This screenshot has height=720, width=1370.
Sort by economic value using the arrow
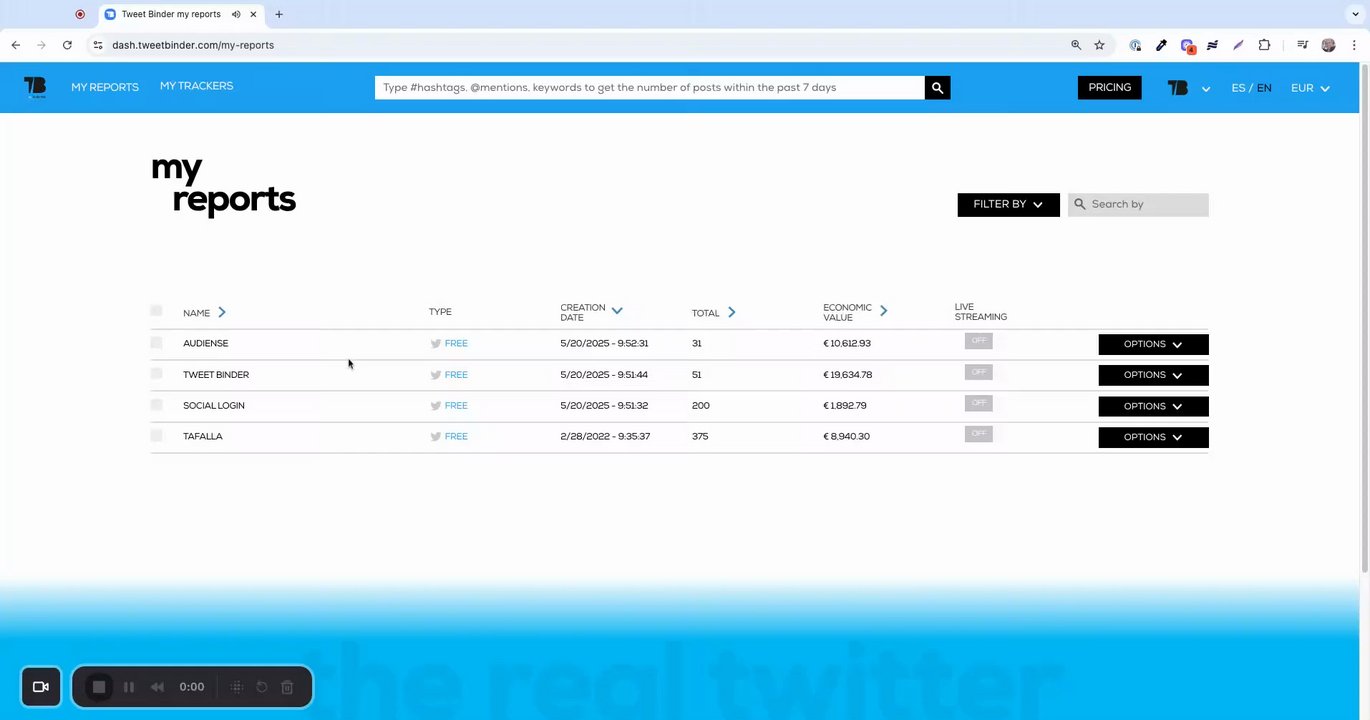coord(884,311)
